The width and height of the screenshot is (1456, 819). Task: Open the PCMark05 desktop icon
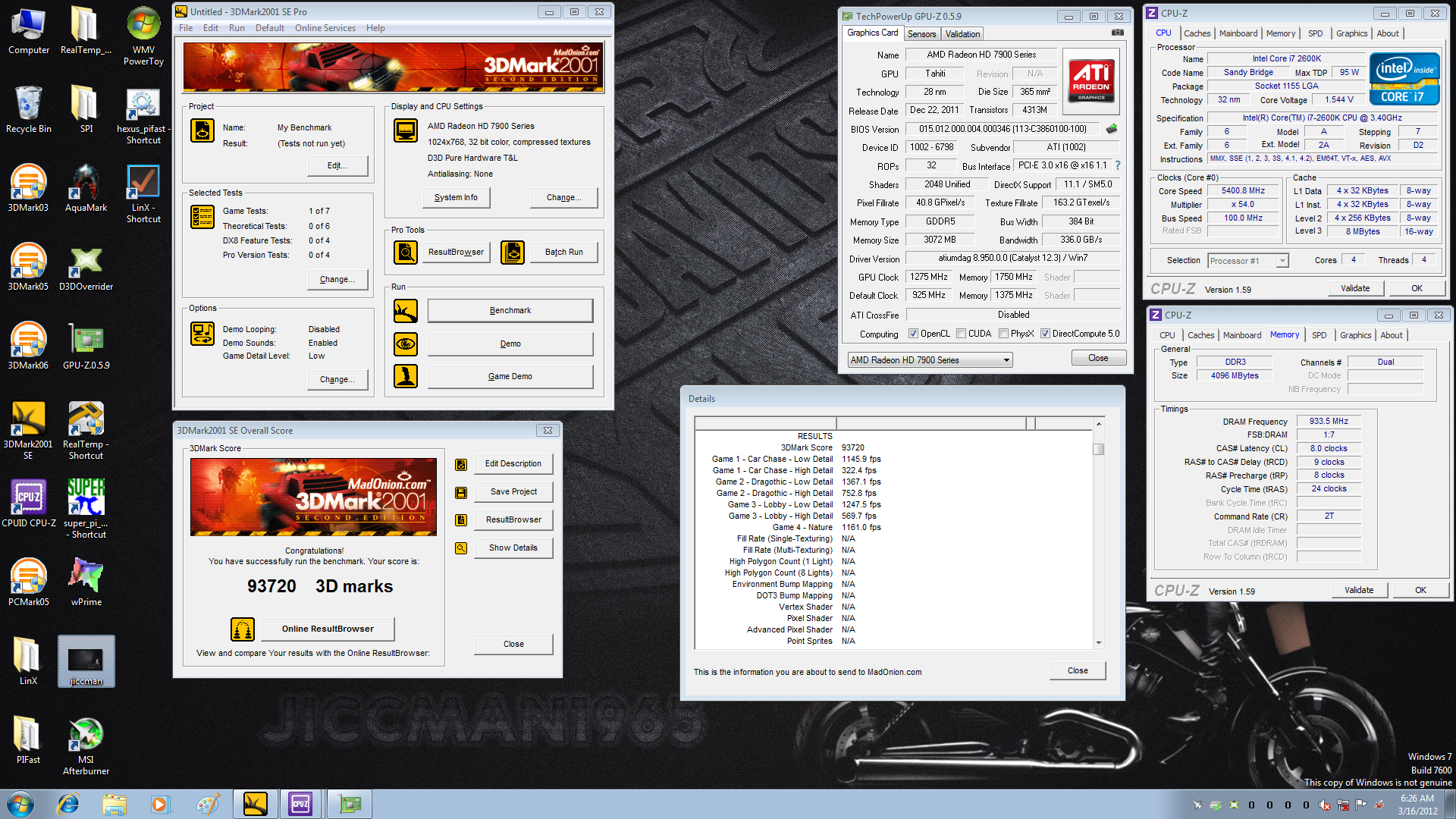[x=28, y=582]
